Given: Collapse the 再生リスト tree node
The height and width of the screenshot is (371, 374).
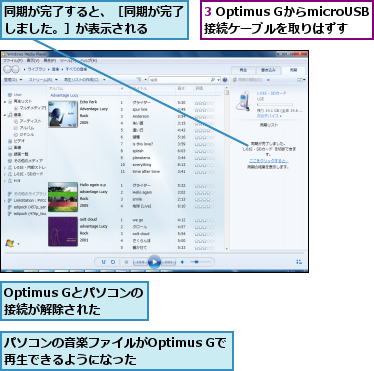Looking at the screenshot, I should coord(5,101).
